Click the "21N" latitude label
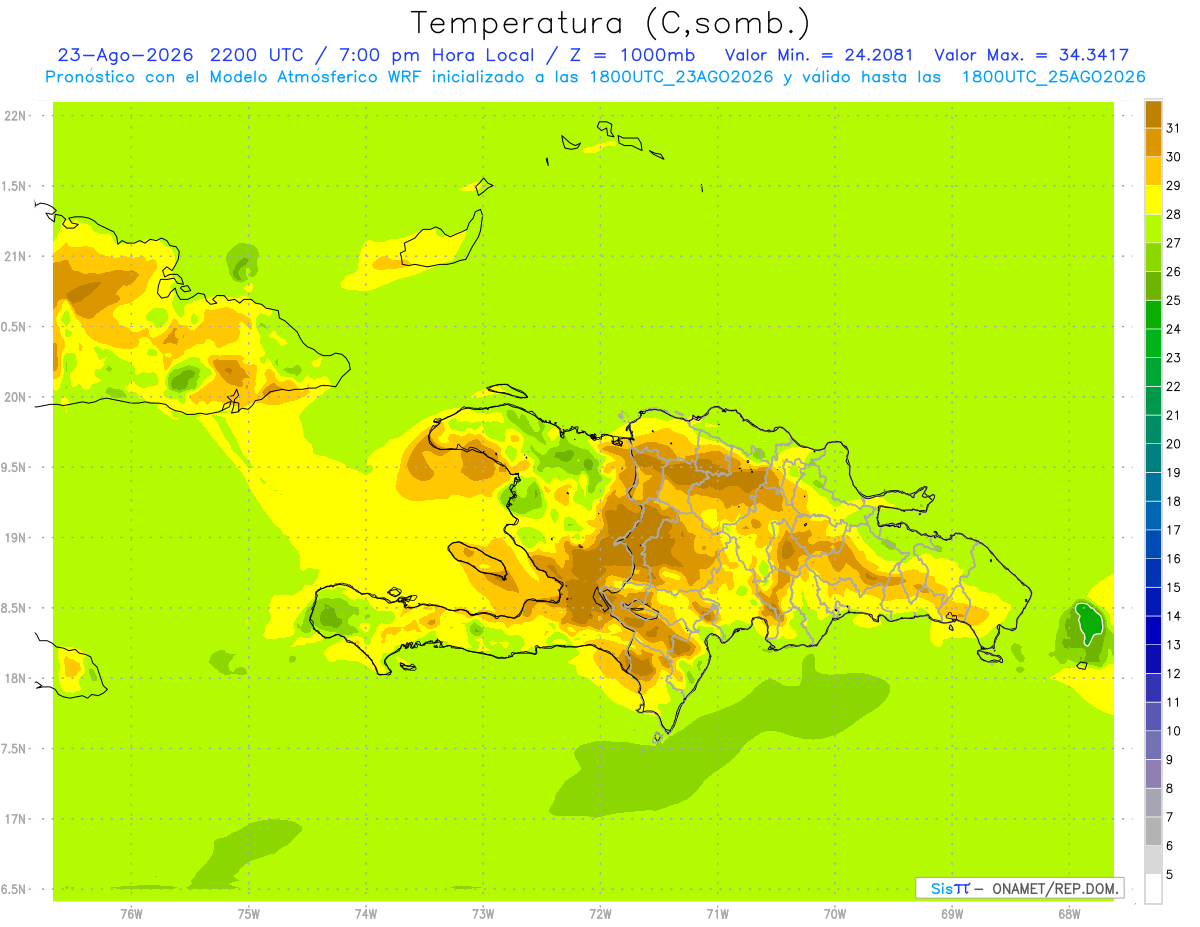The image size is (1200, 927). point(16,257)
